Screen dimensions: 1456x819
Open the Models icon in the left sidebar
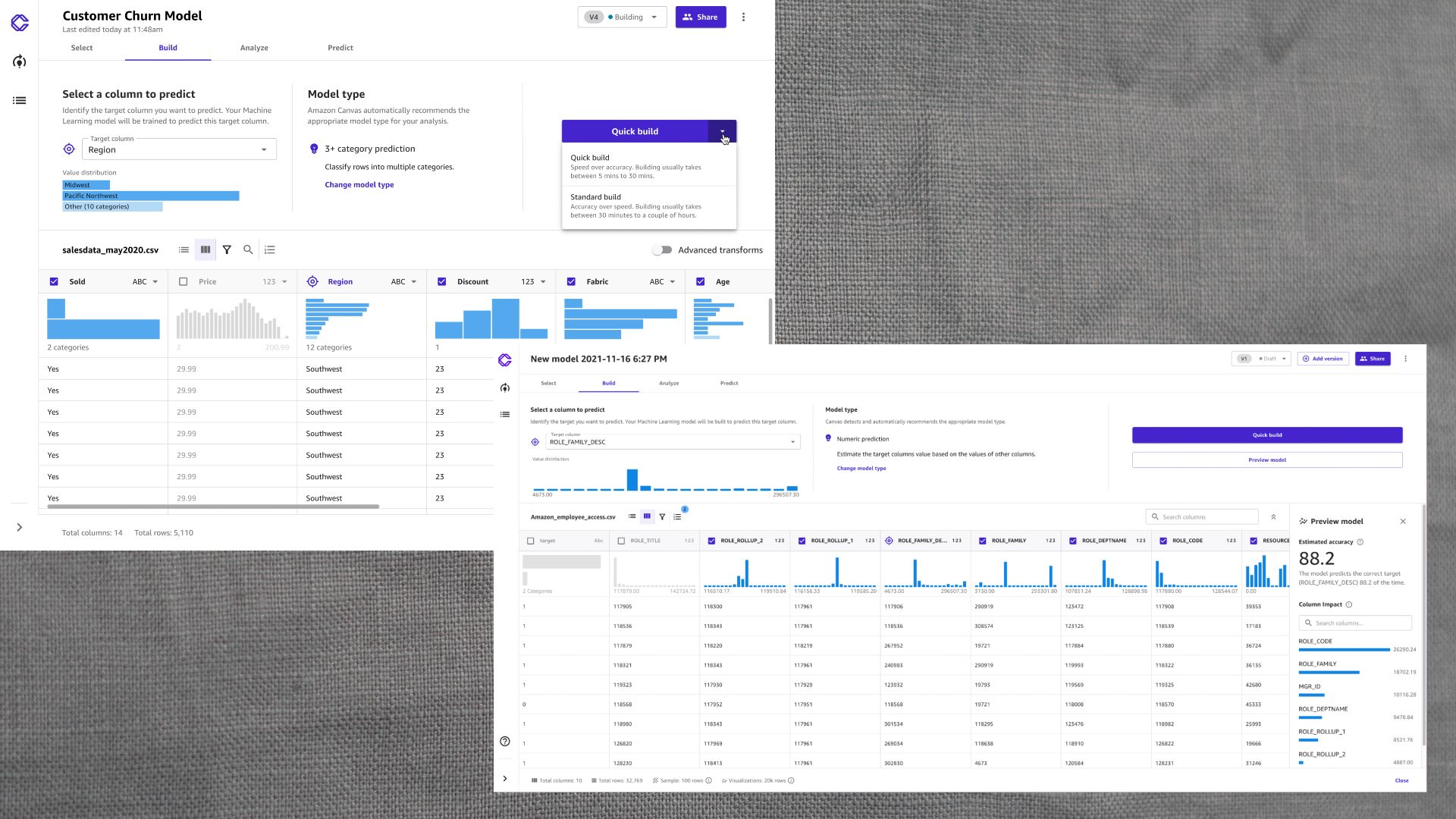click(19, 61)
